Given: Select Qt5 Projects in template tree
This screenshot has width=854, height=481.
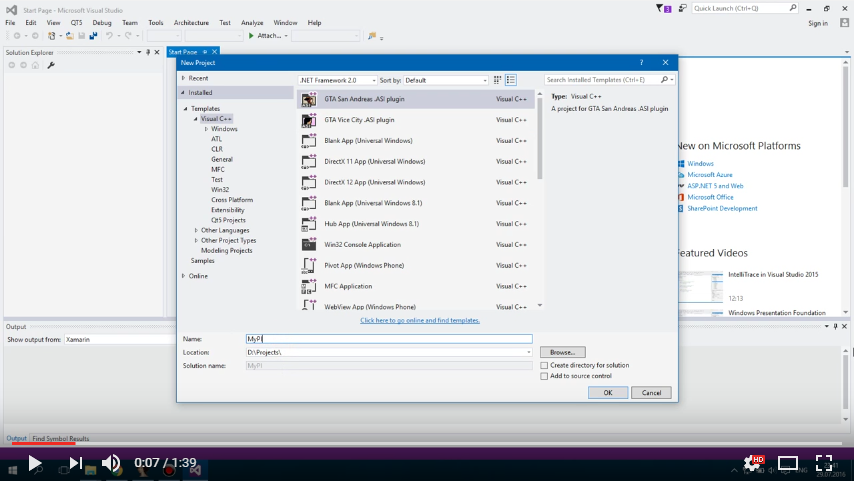Looking at the screenshot, I should pos(228,220).
